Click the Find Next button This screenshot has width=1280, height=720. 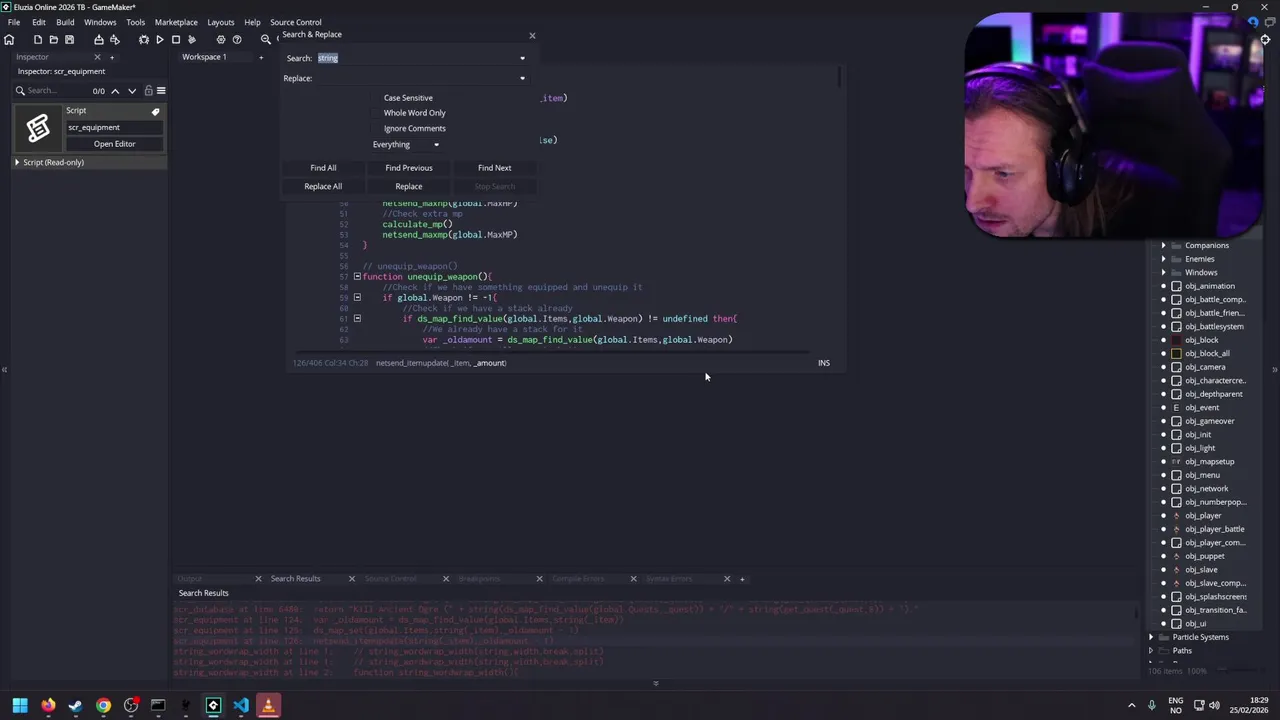coord(494,168)
